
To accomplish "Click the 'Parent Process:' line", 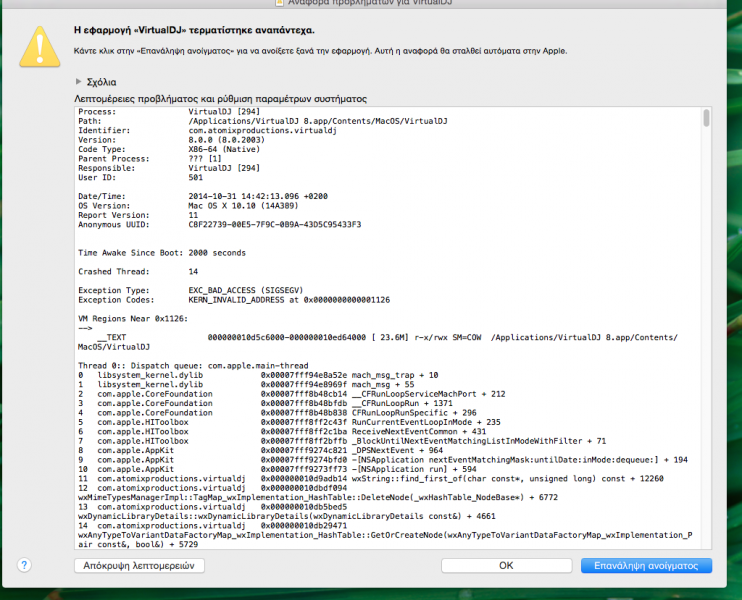I will tap(150, 159).
